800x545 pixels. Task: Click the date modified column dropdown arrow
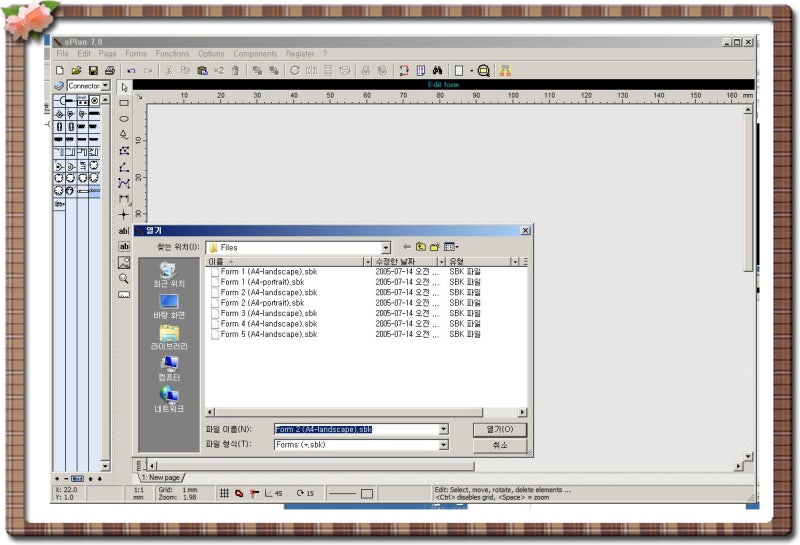point(441,262)
